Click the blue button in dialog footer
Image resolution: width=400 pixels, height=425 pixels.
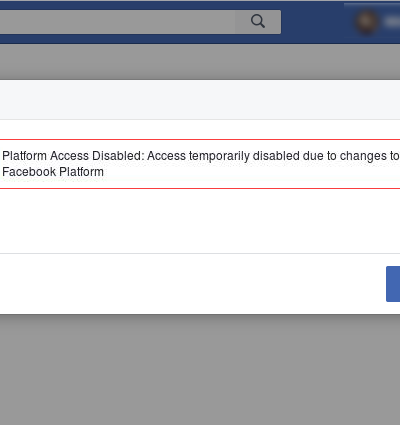pyautogui.click(x=393, y=284)
